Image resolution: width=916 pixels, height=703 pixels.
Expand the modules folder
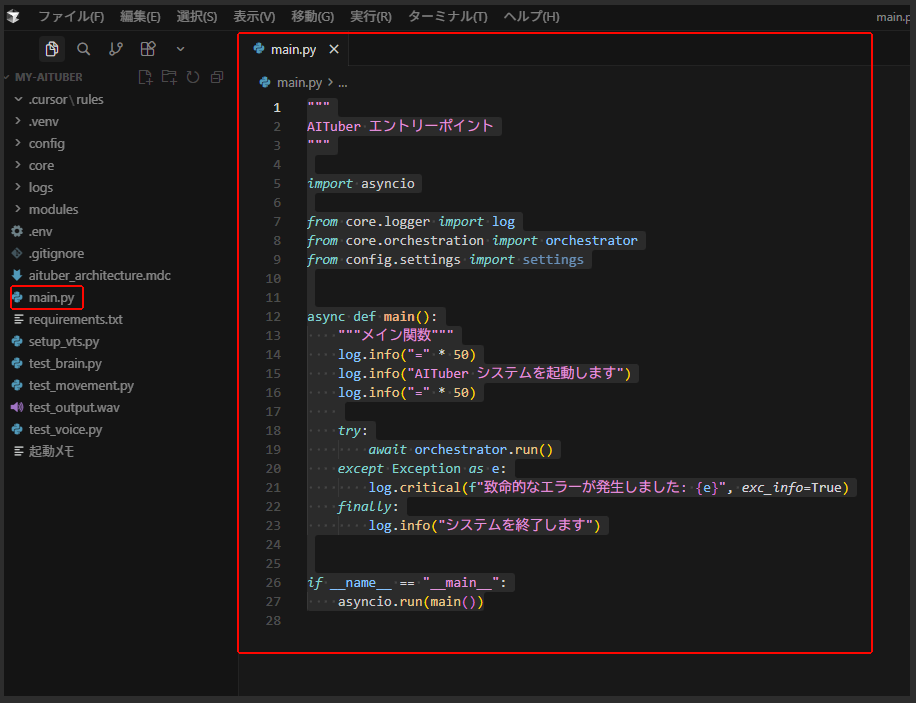tap(52, 209)
